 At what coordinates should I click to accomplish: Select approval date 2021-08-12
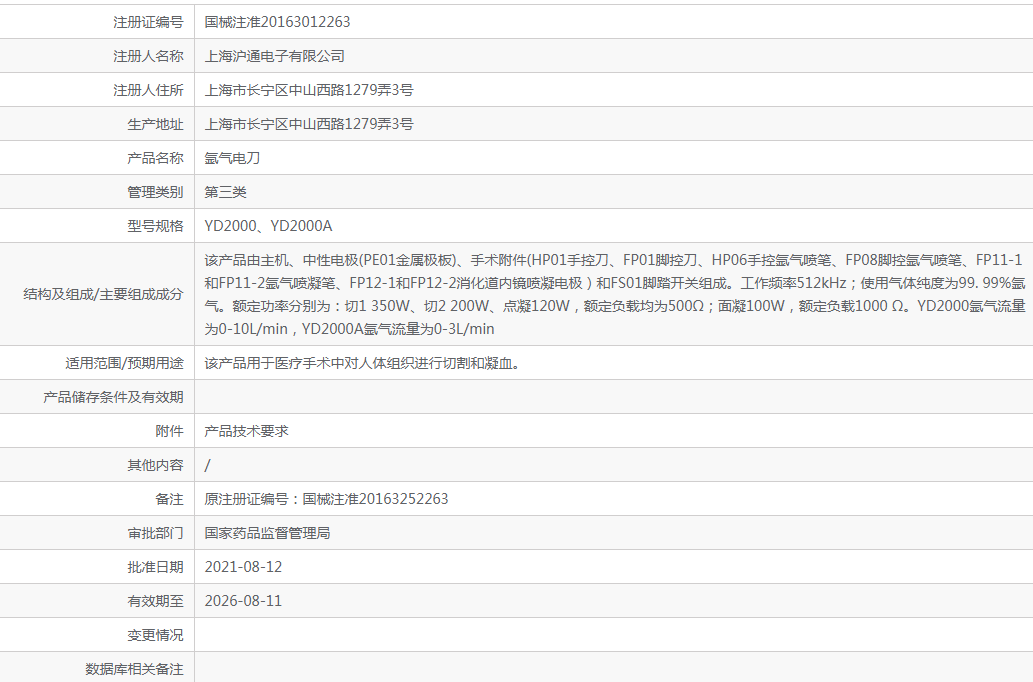(x=243, y=567)
